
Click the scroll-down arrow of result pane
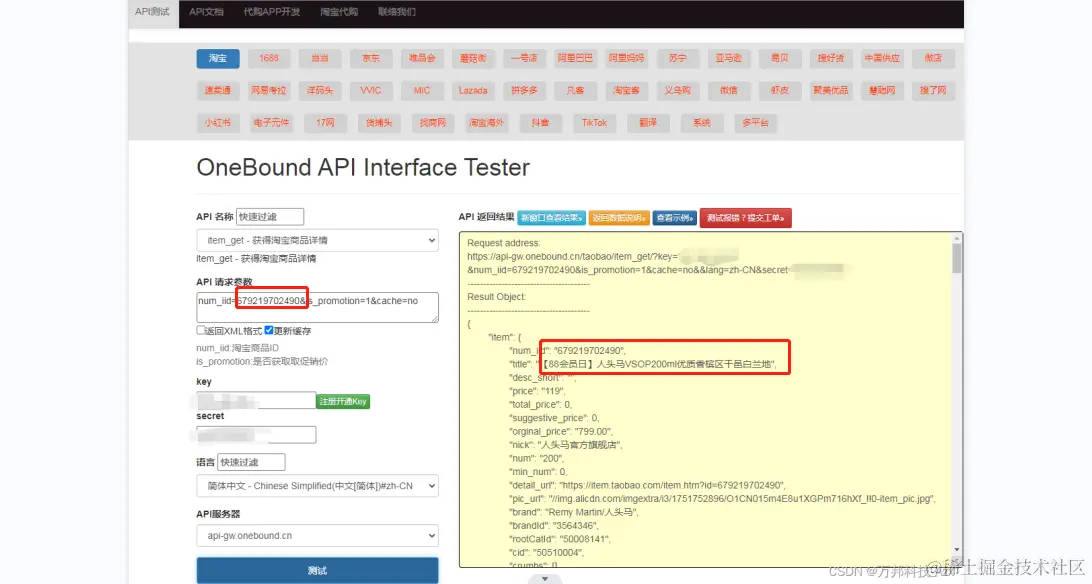[x=957, y=550]
